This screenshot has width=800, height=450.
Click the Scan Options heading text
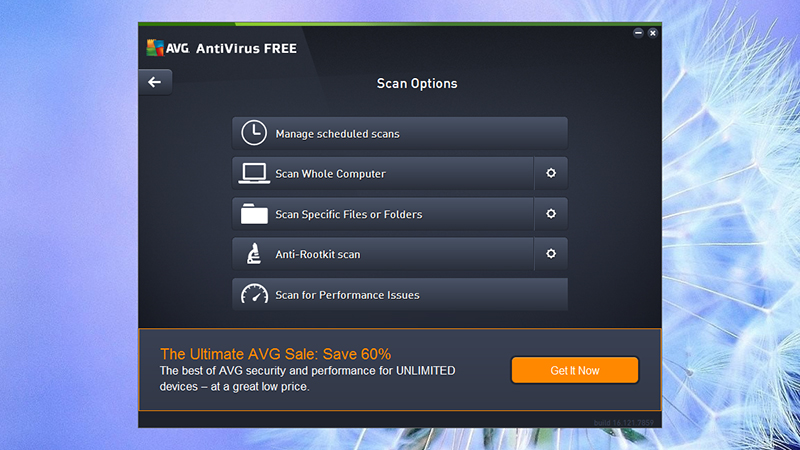417,83
